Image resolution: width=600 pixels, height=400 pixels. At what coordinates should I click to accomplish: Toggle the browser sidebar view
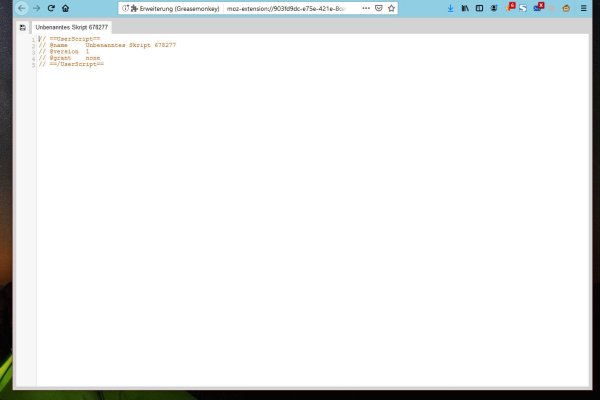point(479,8)
